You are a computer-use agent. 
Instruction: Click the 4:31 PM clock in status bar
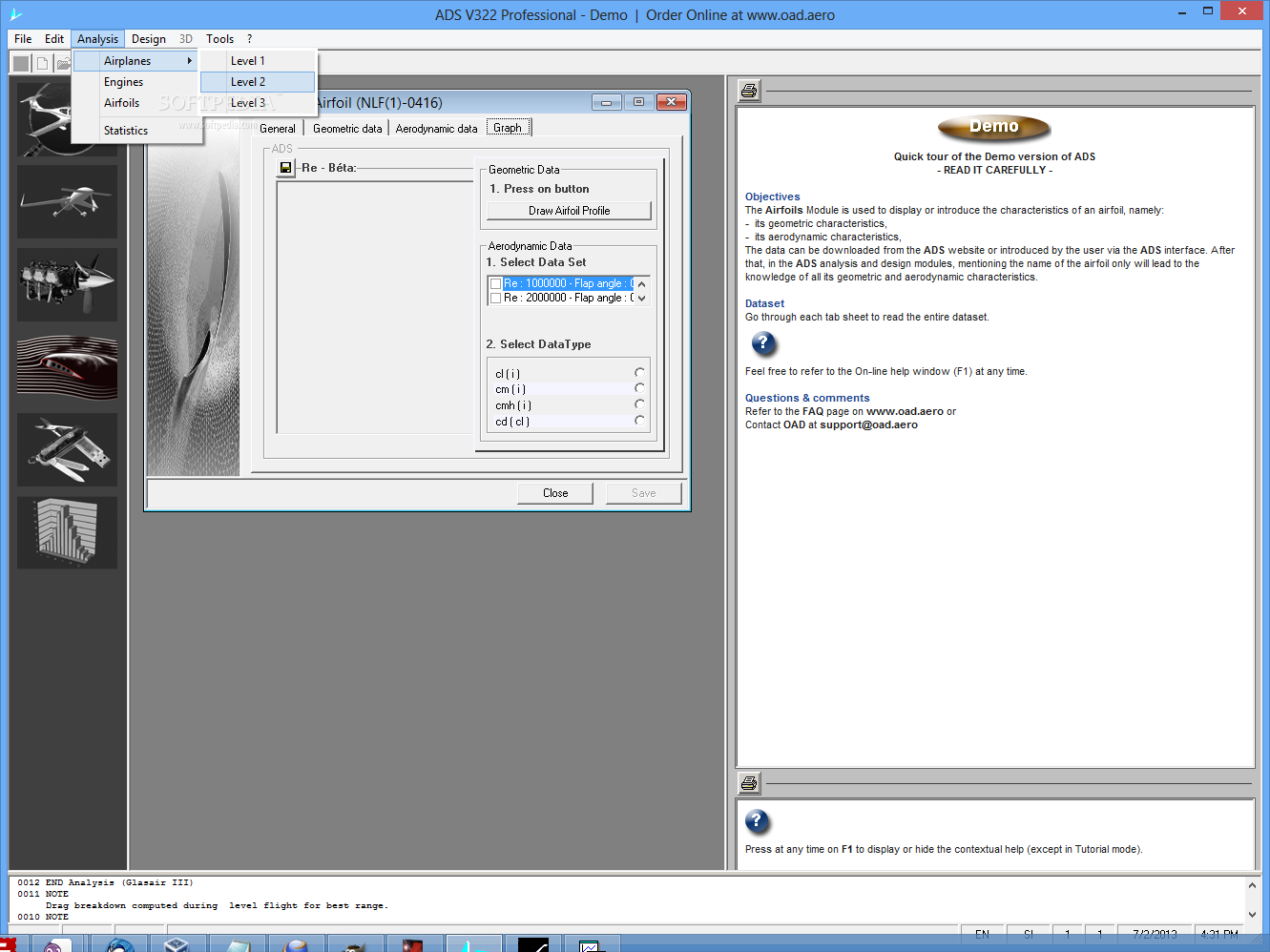[1219, 935]
